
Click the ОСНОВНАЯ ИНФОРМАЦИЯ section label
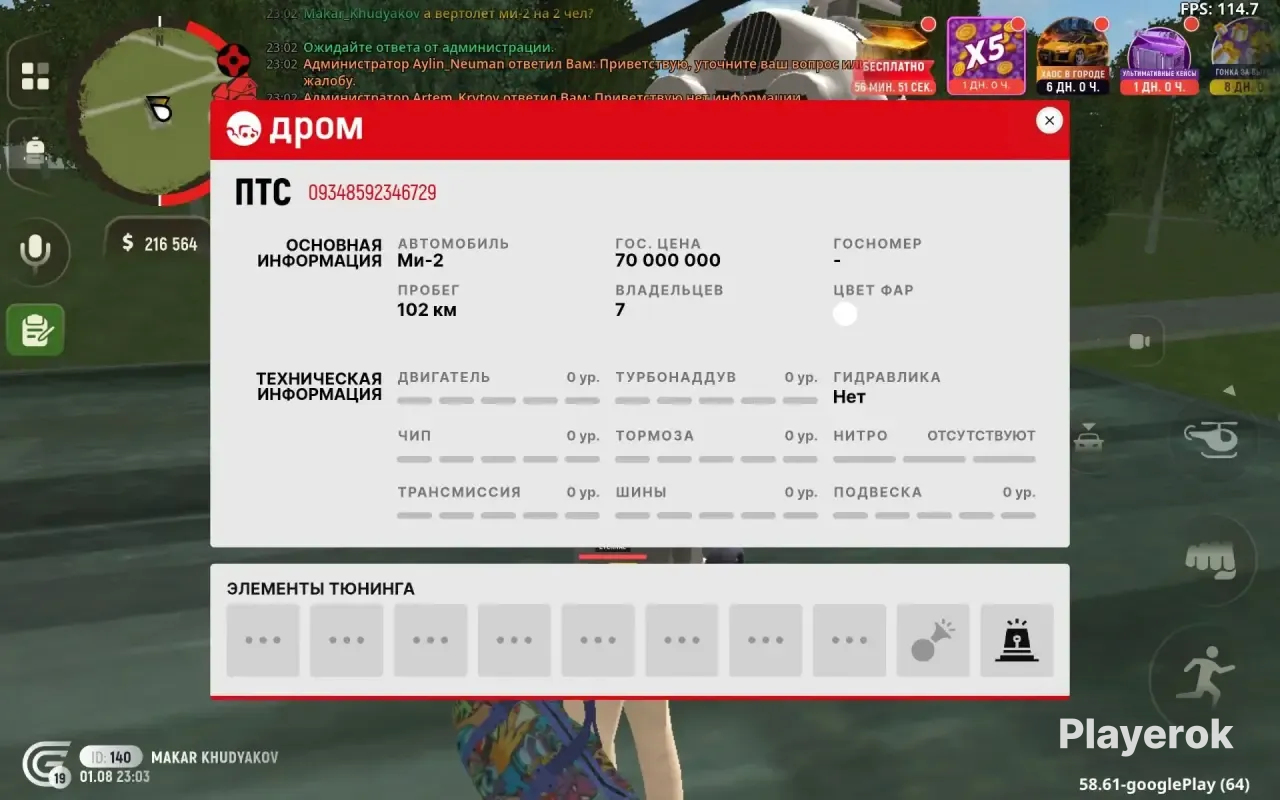point(319,253)
